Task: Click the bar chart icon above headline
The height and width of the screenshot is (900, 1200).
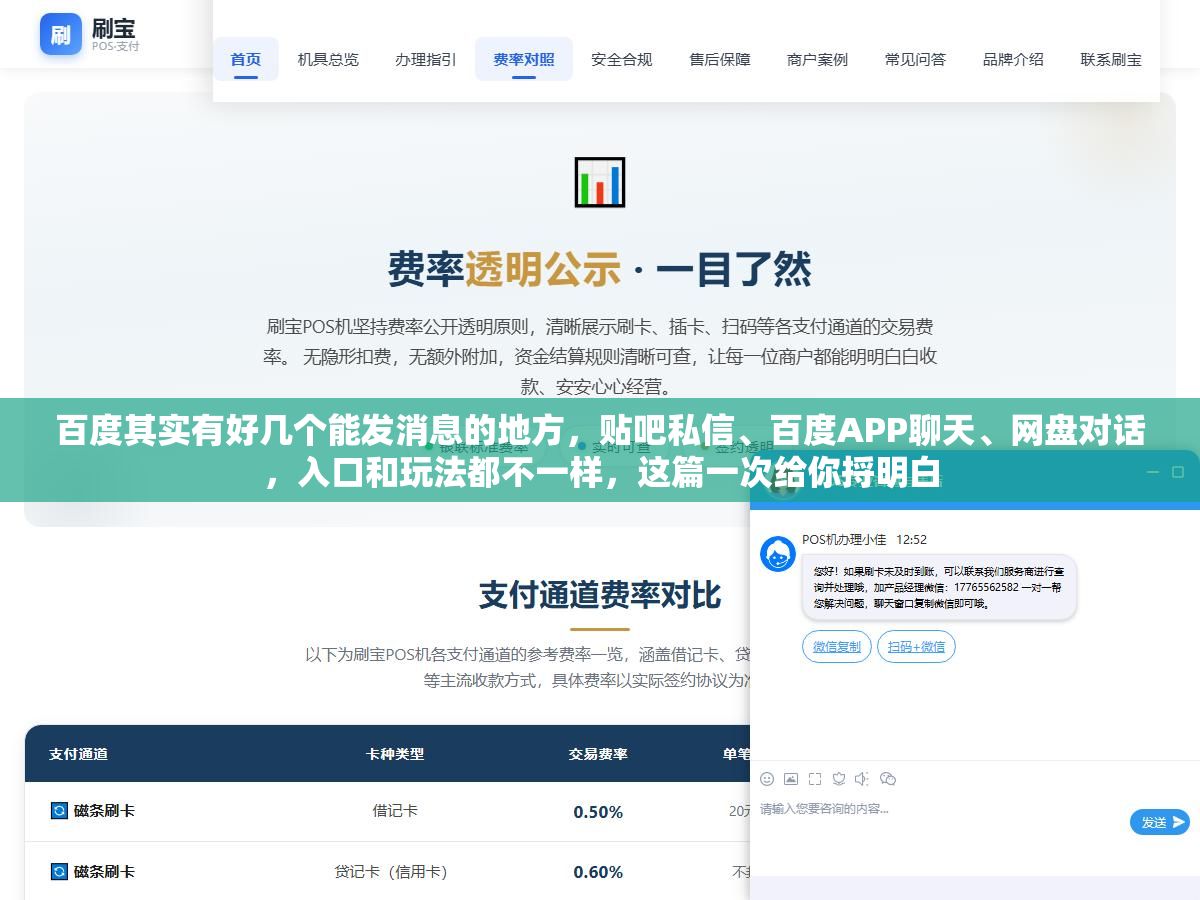Action: (600, 182)
